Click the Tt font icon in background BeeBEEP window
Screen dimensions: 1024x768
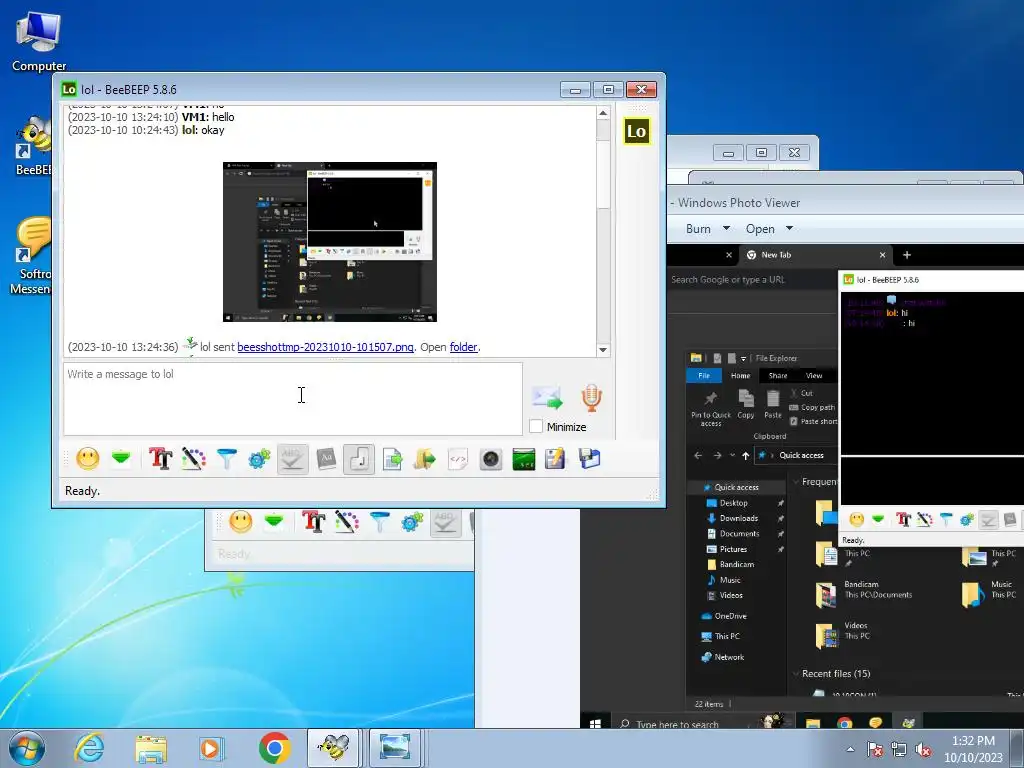[x=313, y=521]
